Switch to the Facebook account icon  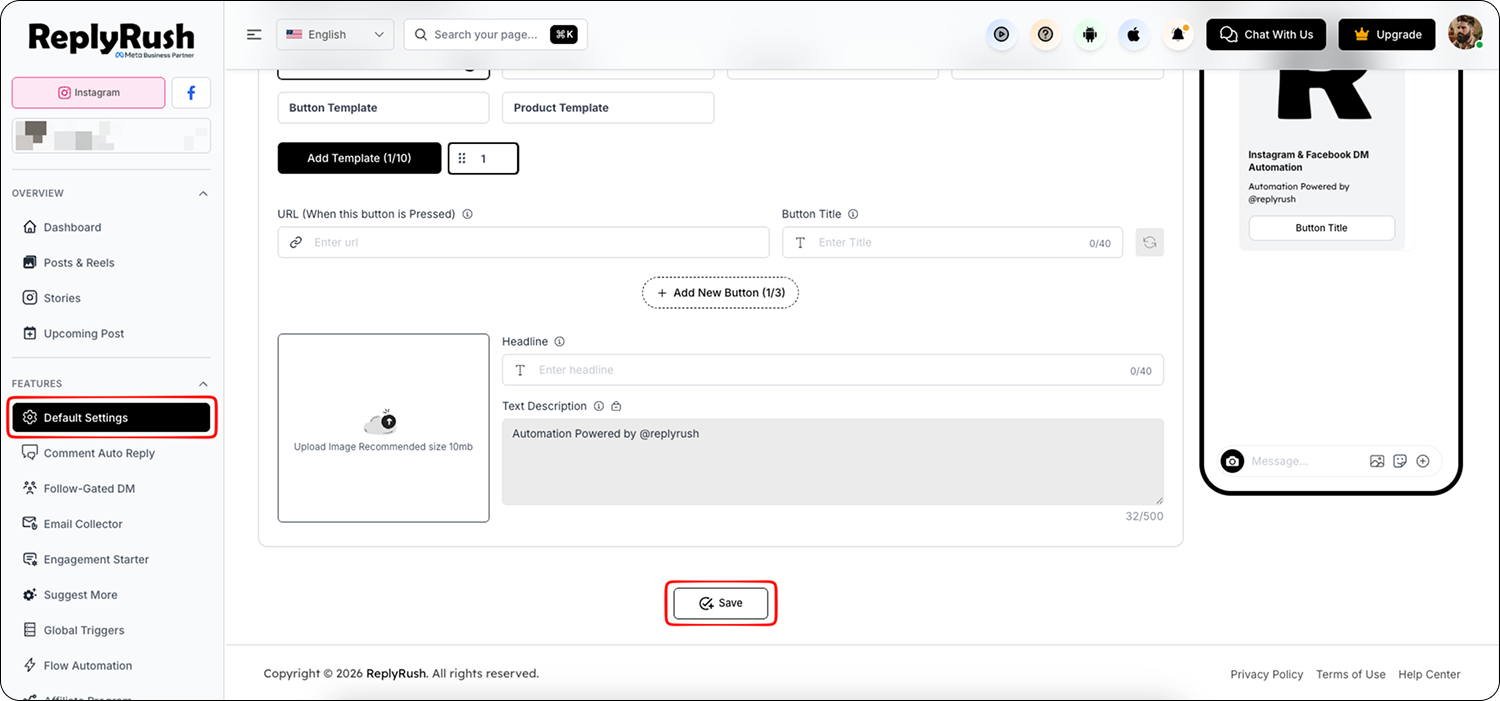pos(191,93)
